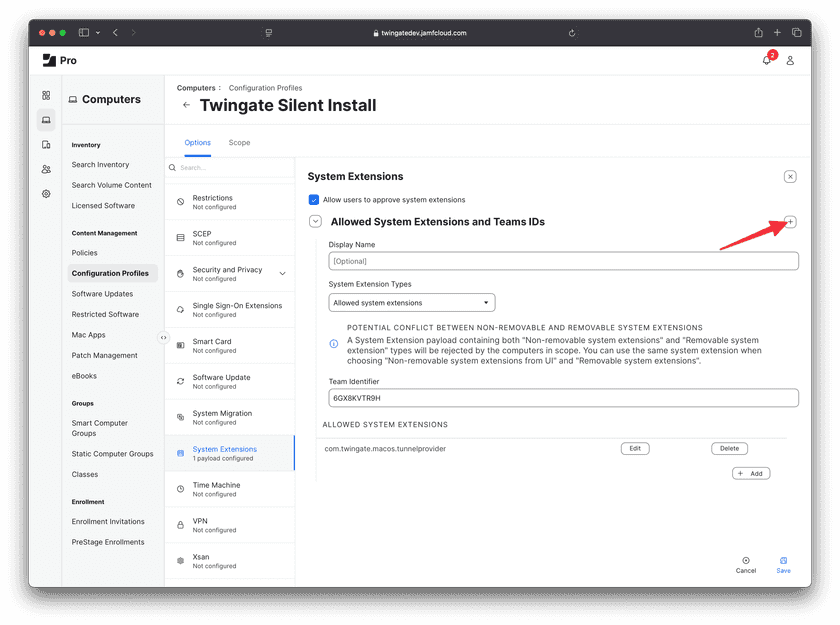Image resolution: width=840 pixels, height=625 pixels.
Task: Click the user account profile icon
Action: tap(790, 60)
